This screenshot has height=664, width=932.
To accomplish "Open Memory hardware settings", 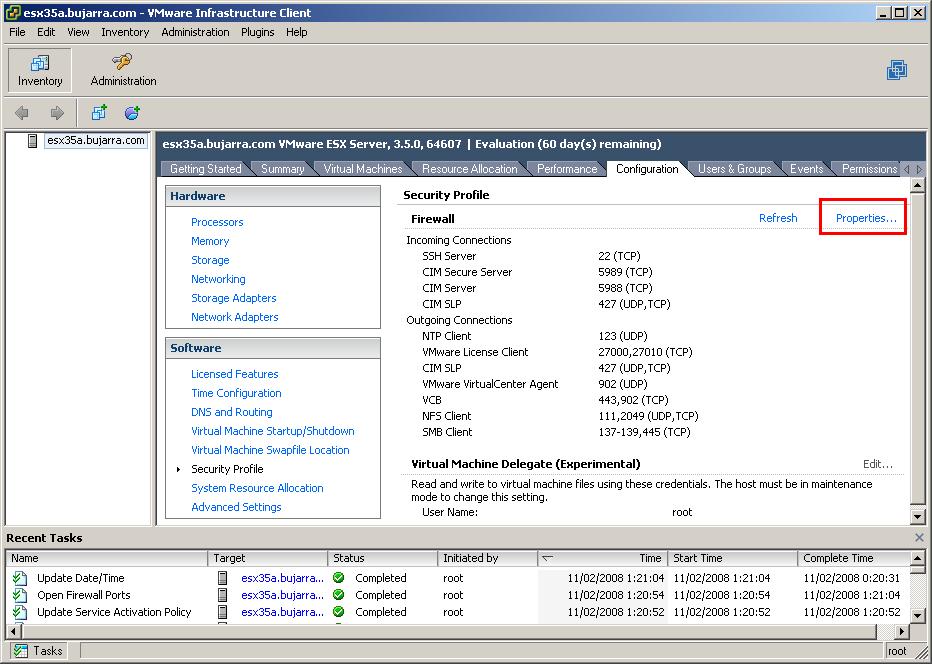I will click(210, 241).
